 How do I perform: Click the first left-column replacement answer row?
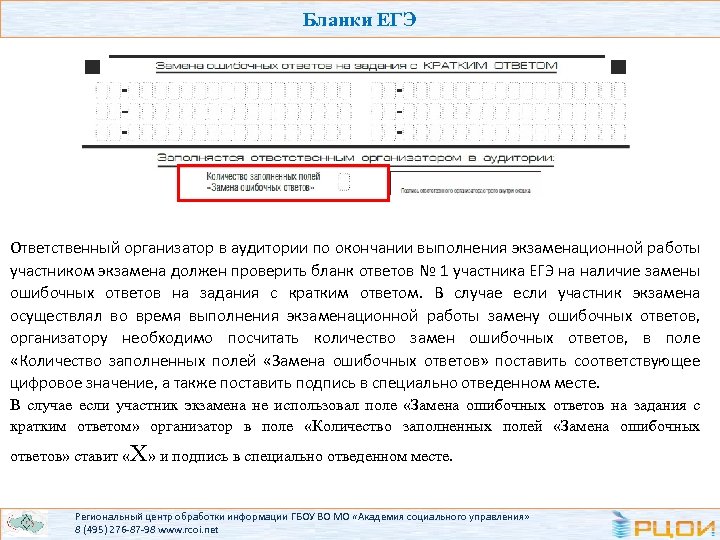(224, 90)
